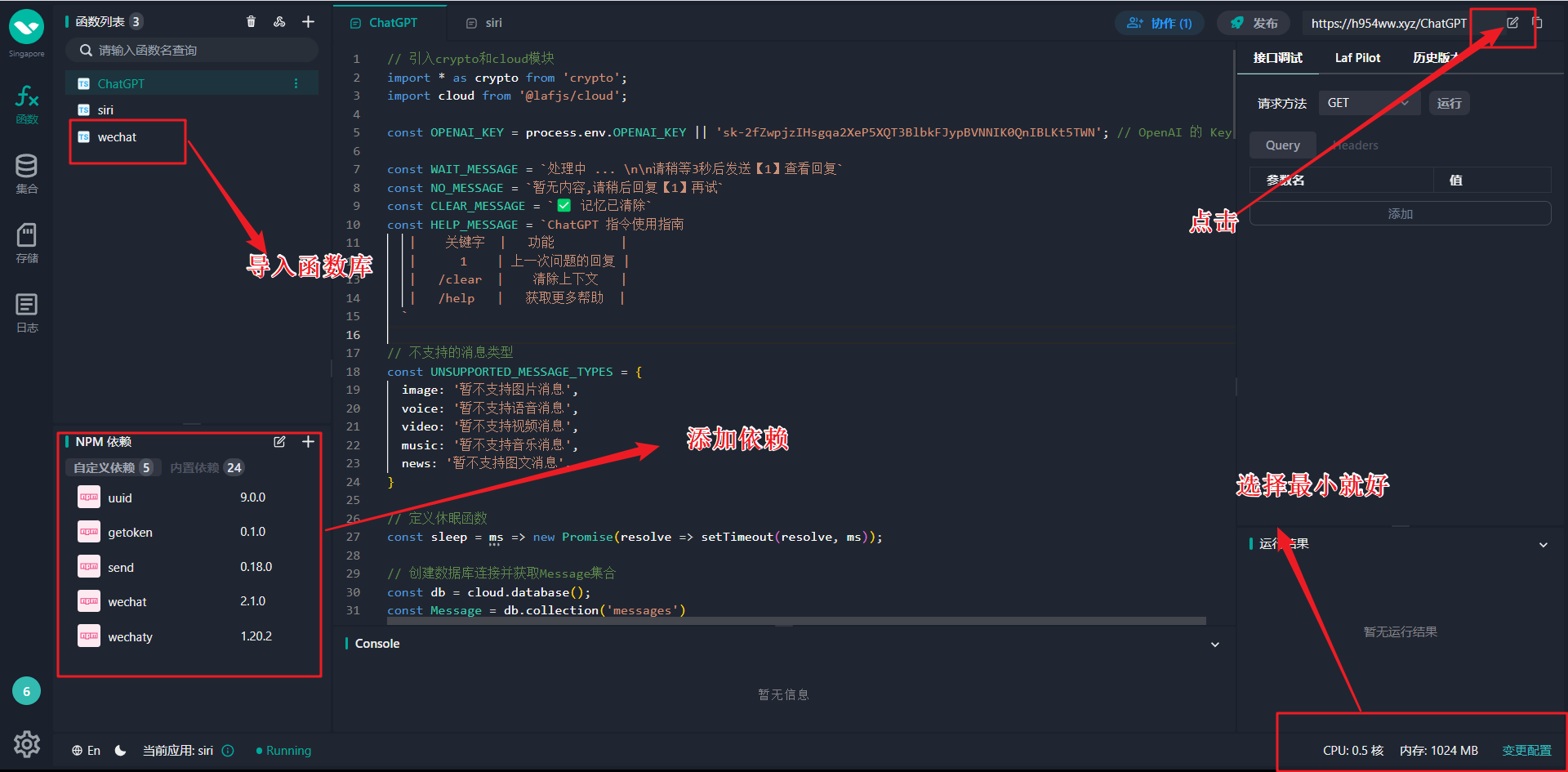The image size is (1568, 772).
Task: Toggle dark mode with the moon icon
Action: (120, 750)
